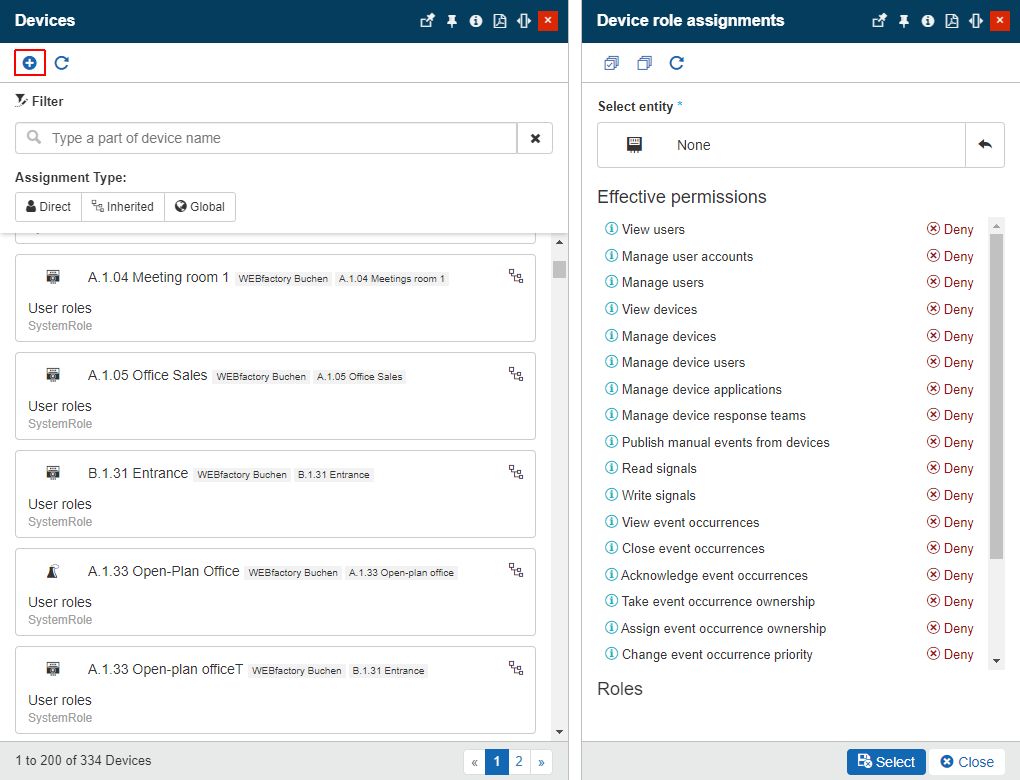The height and width of the screenshot is (780, 1020).
Task: Click info icon beside Manage devices permission
Action: (x=612, y=336)
